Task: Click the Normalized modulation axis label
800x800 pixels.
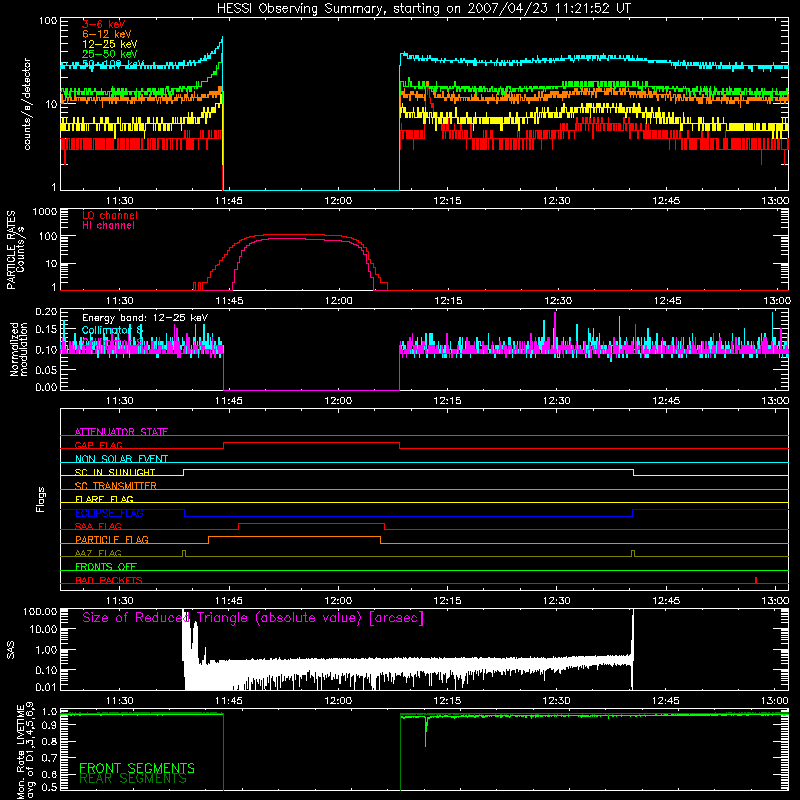Action: coord(19,349)
